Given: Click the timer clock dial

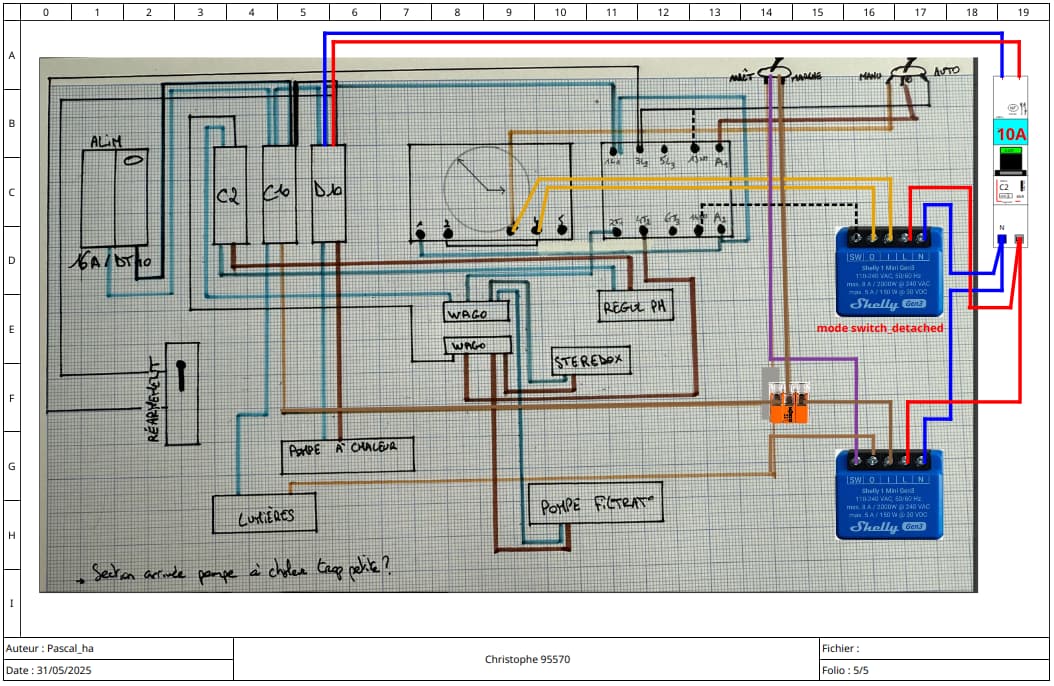Looking at the screenshot, I should pyautogui.click(x=485, y=190).
